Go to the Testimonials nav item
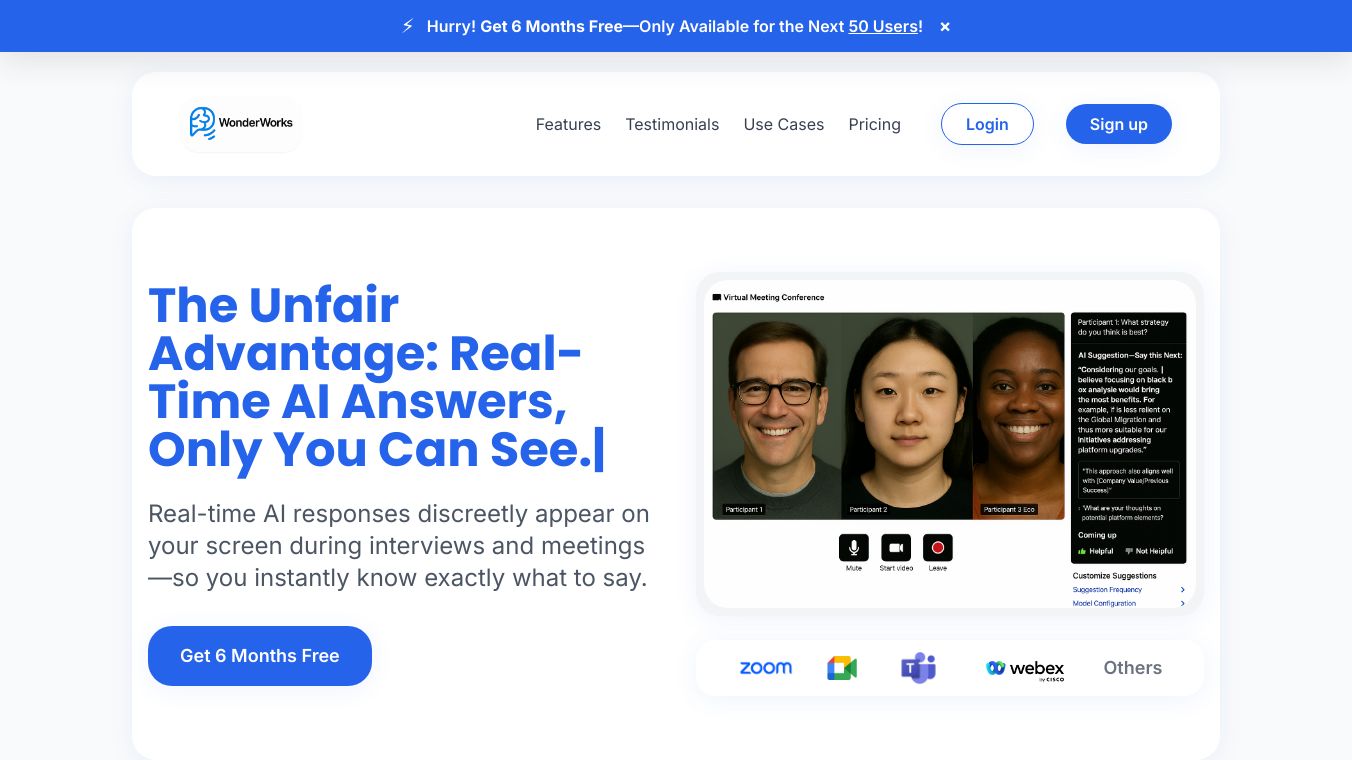Screen dimensions: 1352x760 (672, 124)
